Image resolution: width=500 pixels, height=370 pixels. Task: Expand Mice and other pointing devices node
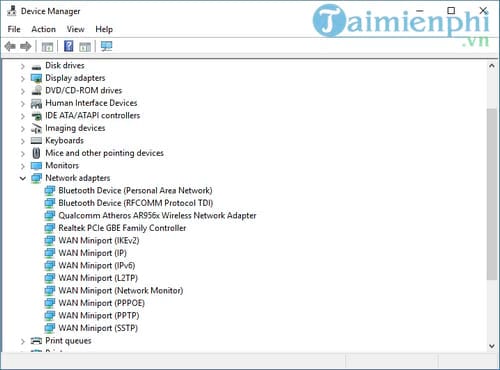[23, 154]
